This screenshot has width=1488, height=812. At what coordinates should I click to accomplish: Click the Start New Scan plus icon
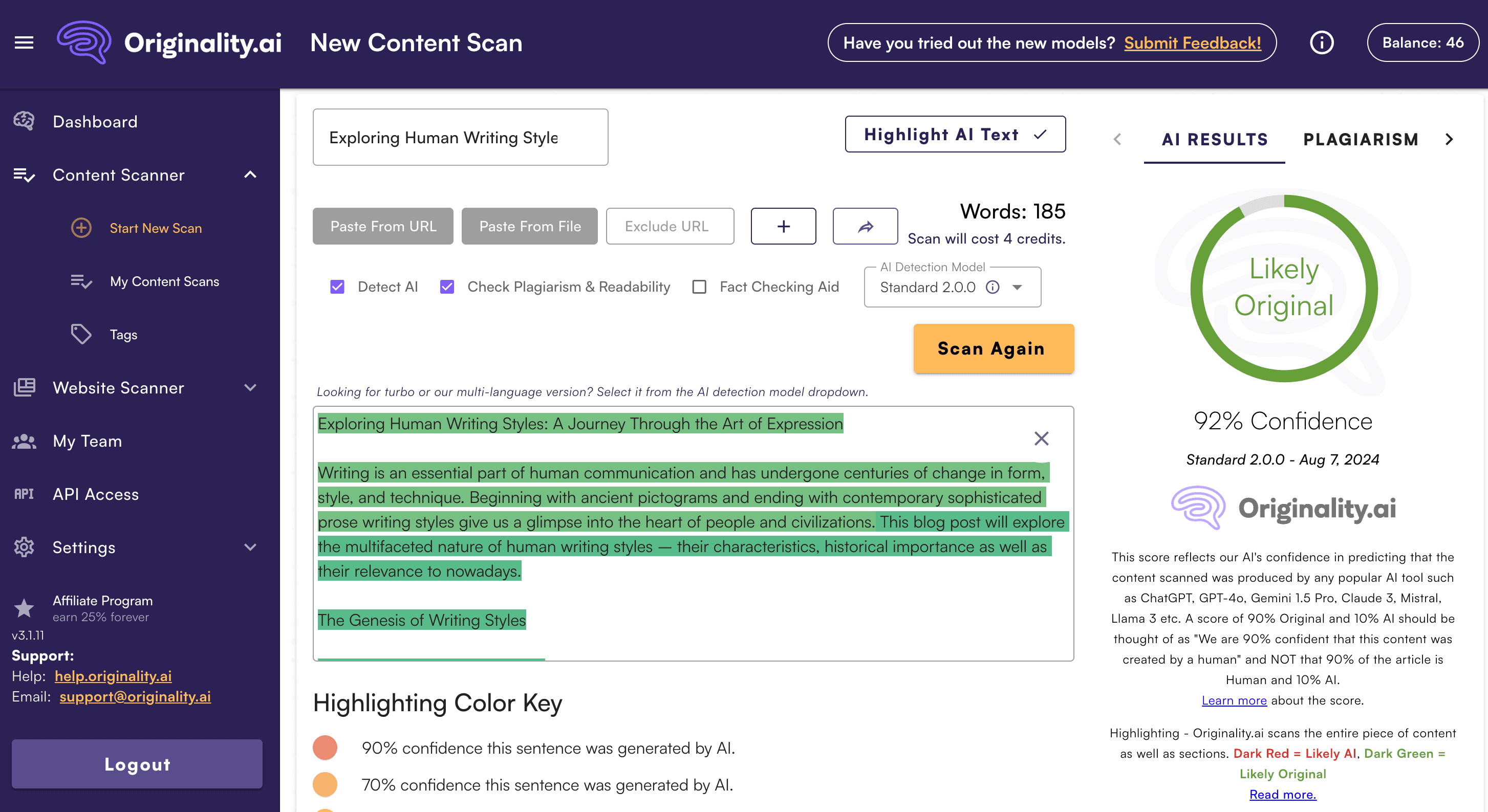pos(81,228)
